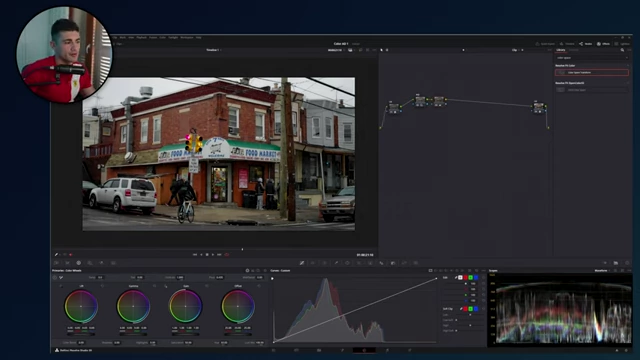
Task: Open scopes panel options menu
Action: tap(629, 271)
